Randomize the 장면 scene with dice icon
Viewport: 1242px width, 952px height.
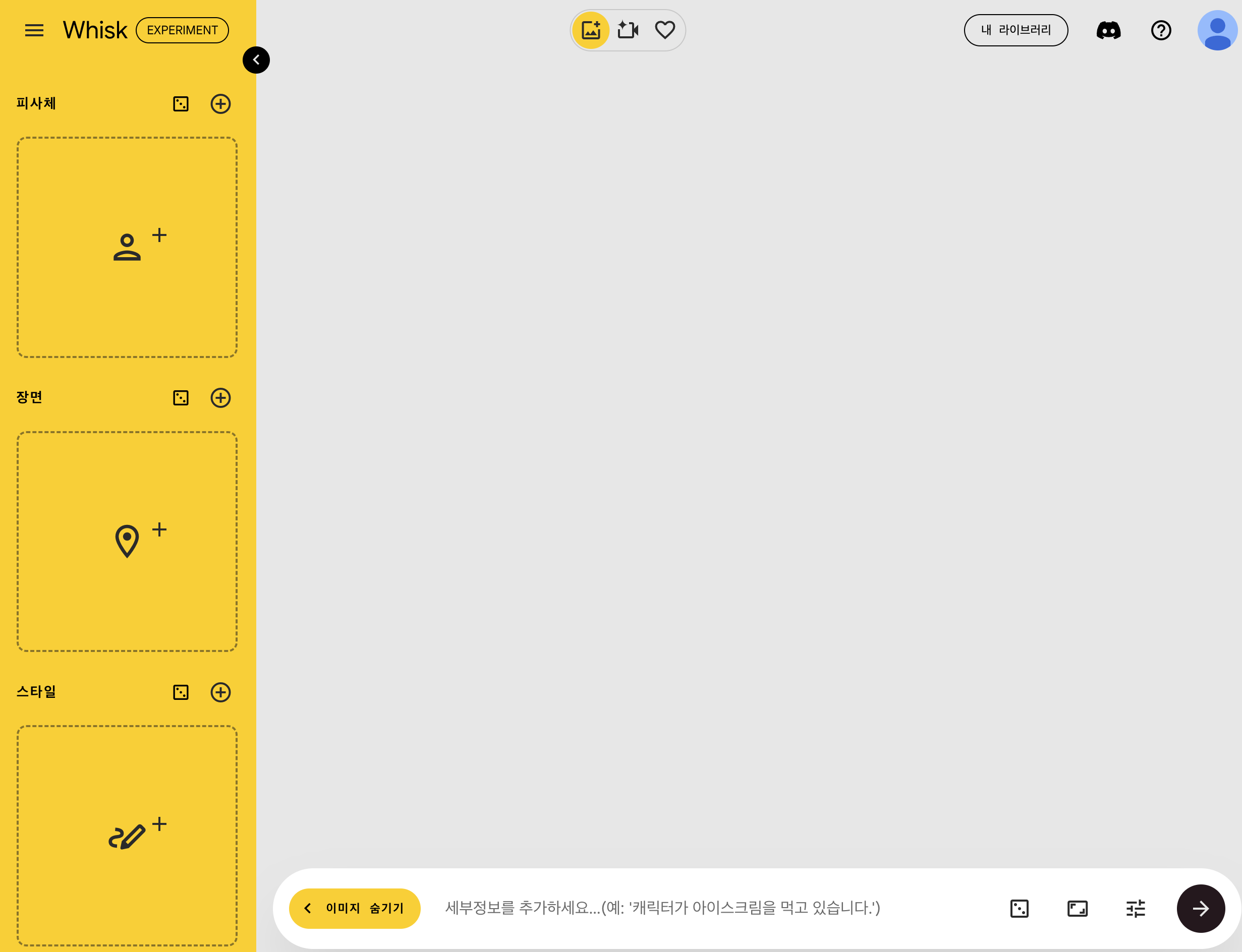pyautogui.click(x=180, y=398)
